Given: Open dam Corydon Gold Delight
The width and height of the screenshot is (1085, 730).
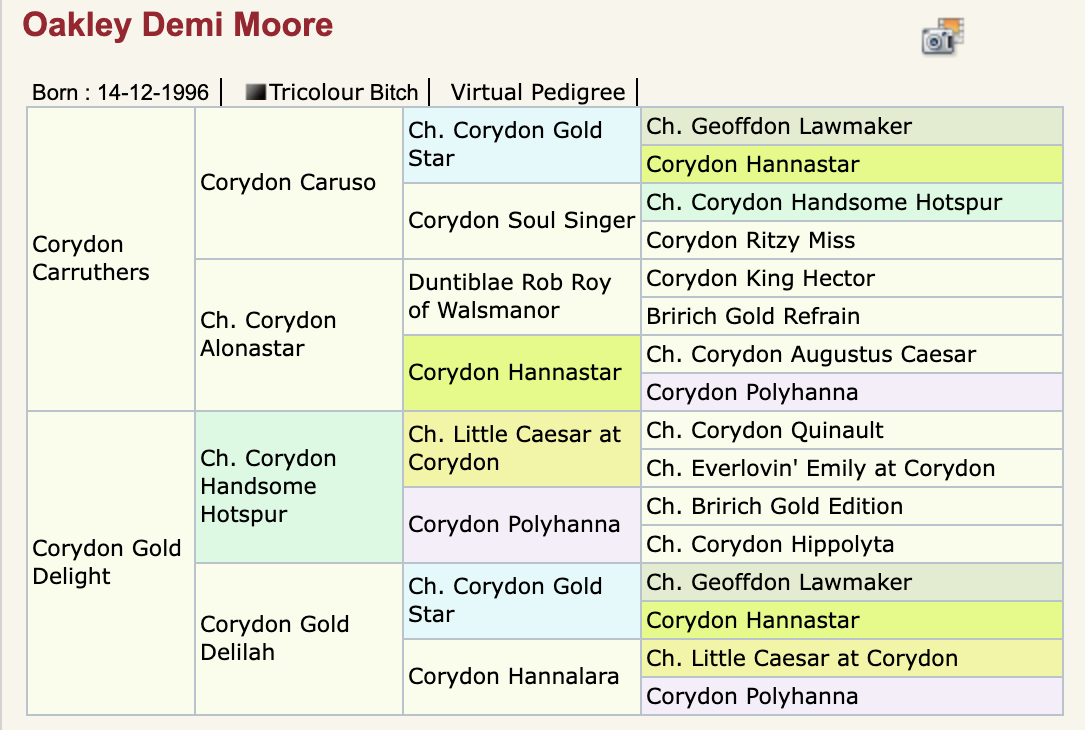Looking at the screenshot, I should click(107, 562).
